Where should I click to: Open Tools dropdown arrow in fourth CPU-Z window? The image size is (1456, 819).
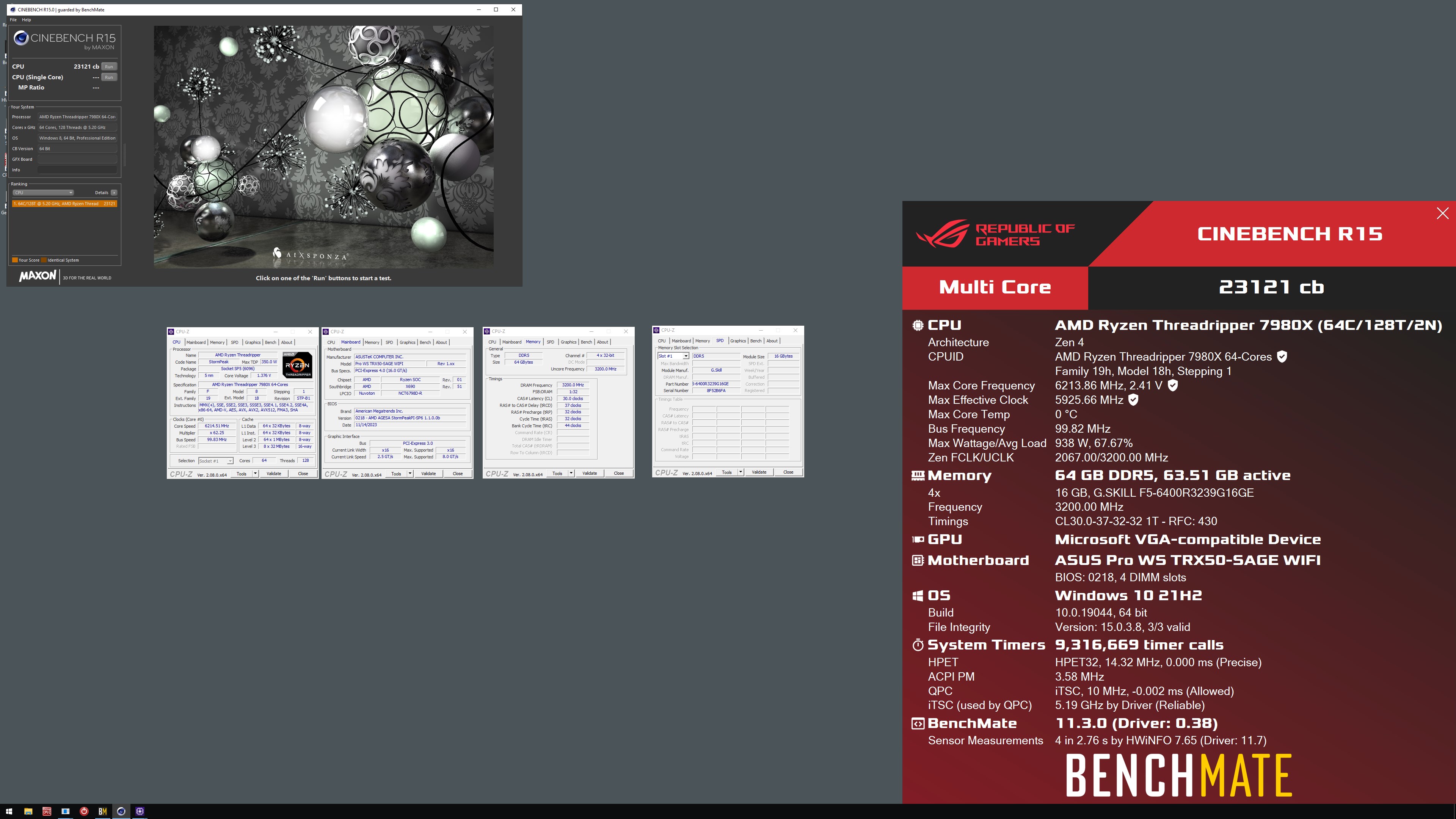pos(741,472)
